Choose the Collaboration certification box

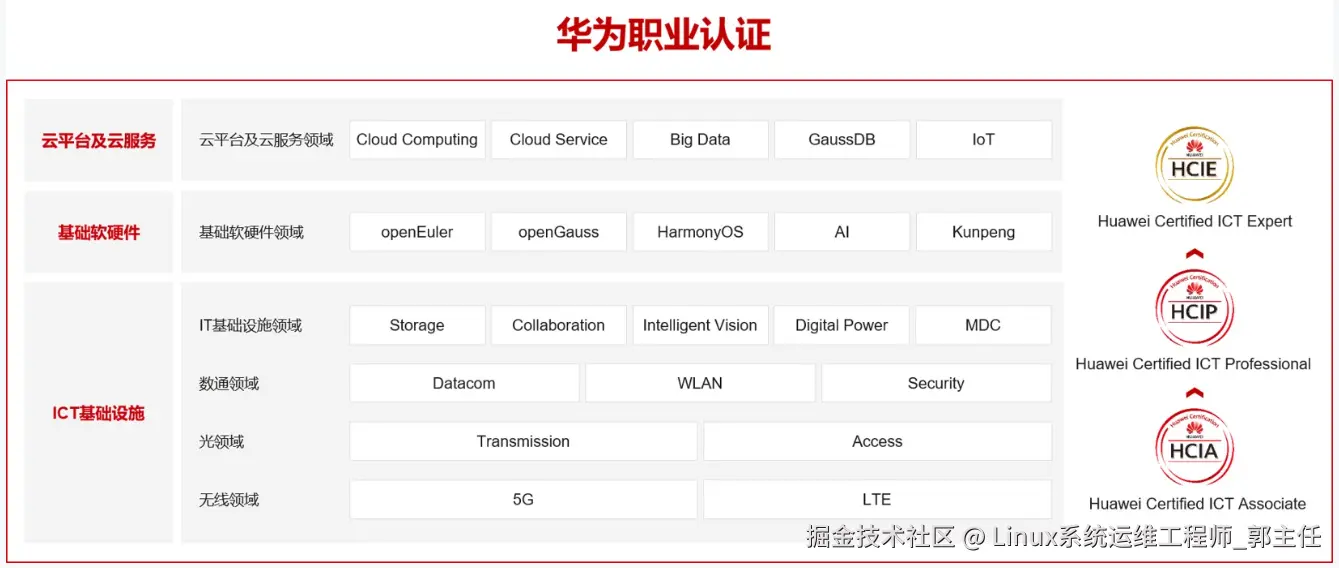tap(559, 325)
